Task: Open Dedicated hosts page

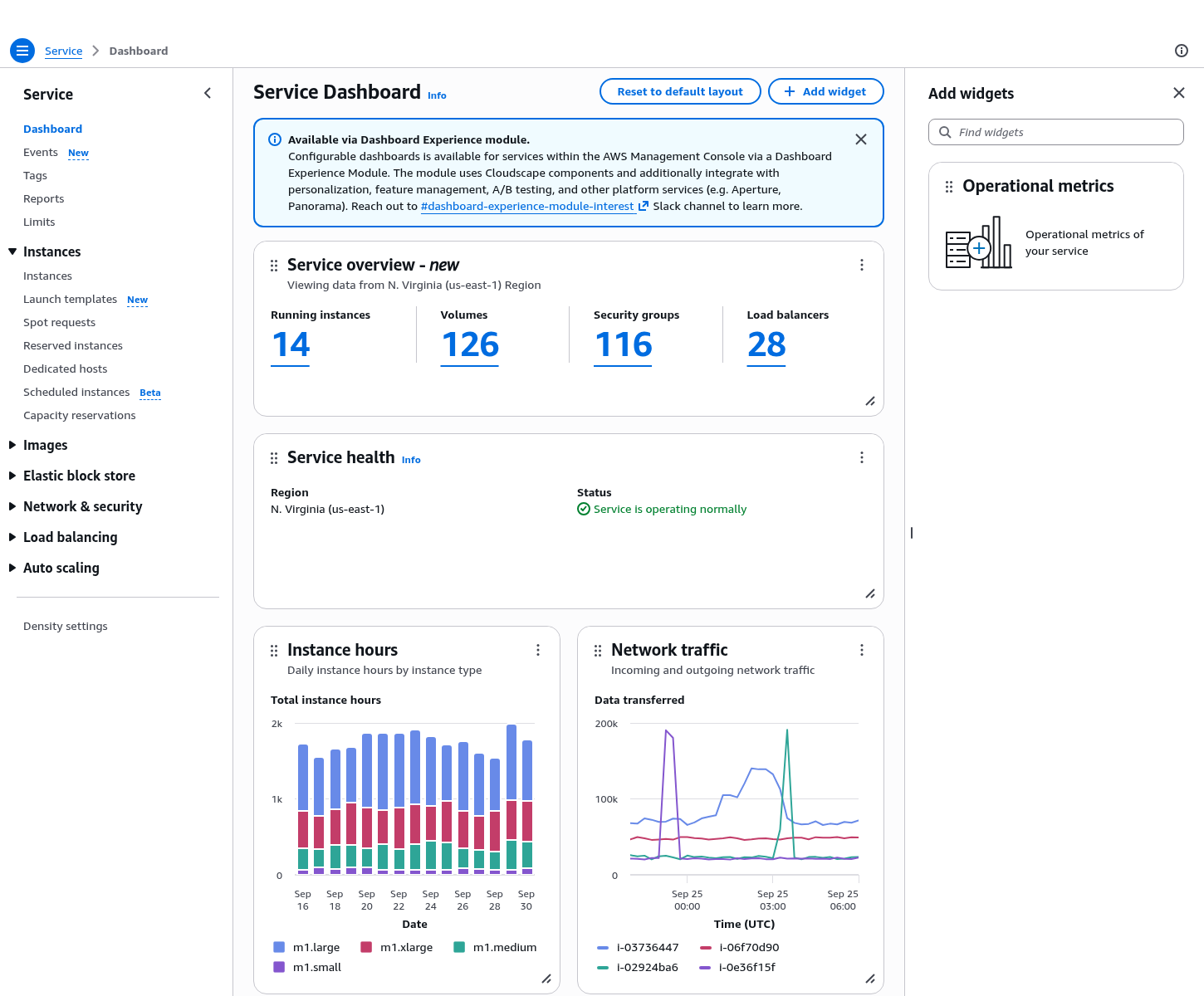Action: [65, 369]
